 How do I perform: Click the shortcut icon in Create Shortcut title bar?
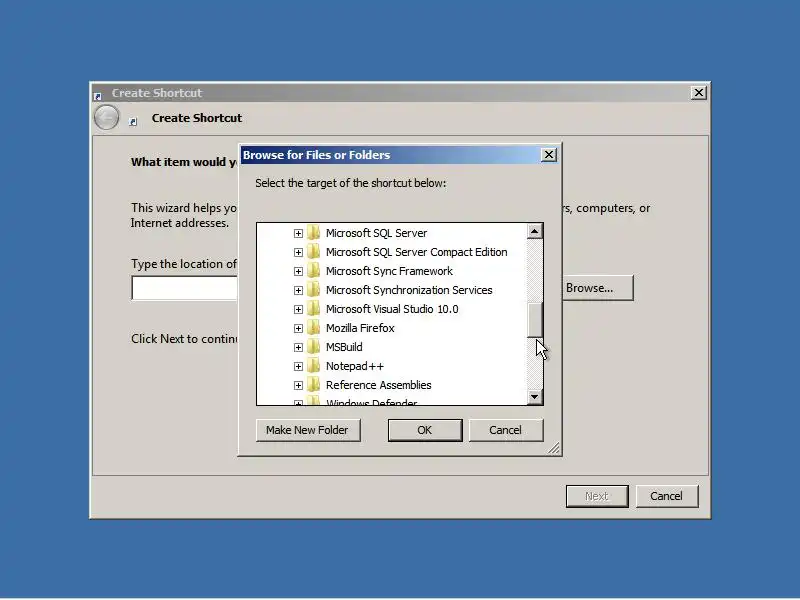tap(98, 95)
